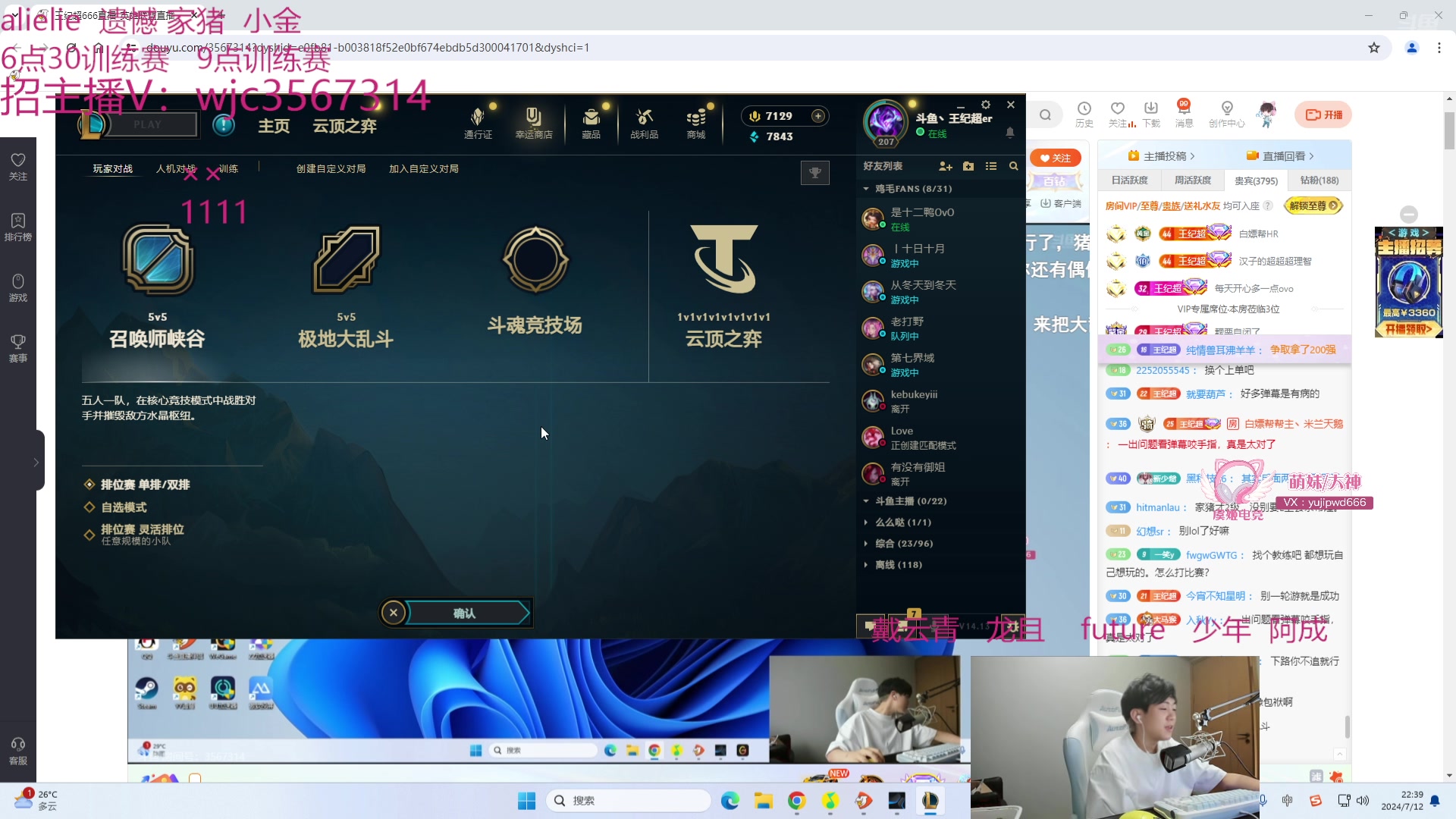Confirm with the 确认 button
Viewport: 1456px width, 819px height.
[x=467, y=613]
